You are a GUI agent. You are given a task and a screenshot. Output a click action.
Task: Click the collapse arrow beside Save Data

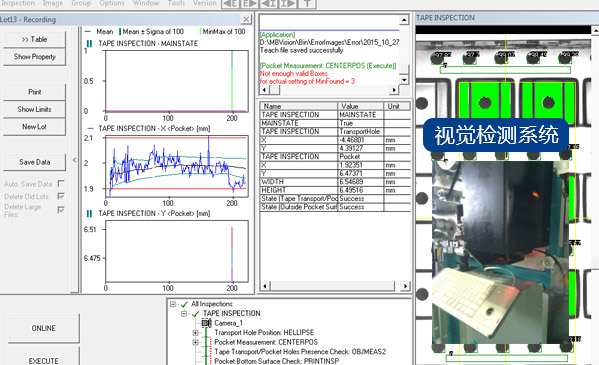pos(74,160)
